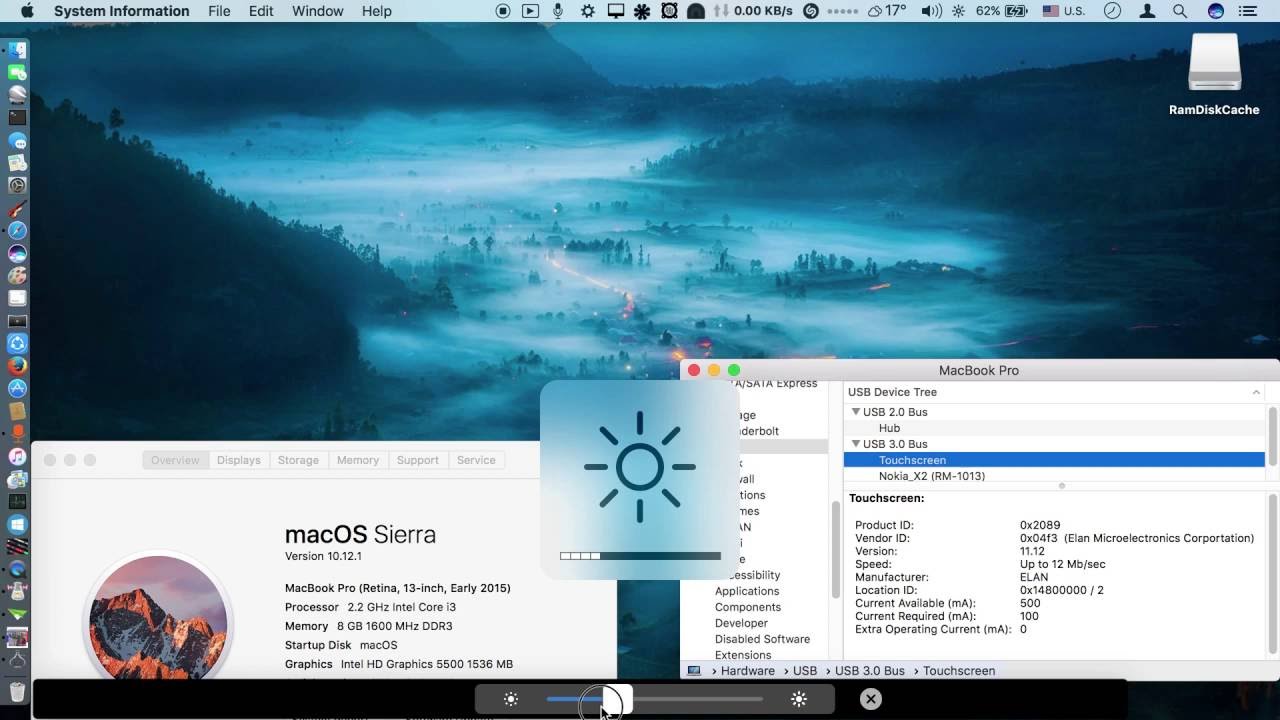Click the Vendor ID value 0x04f3
Viewport: 1280px width, 720px height.
click(x=1040, y=538)
